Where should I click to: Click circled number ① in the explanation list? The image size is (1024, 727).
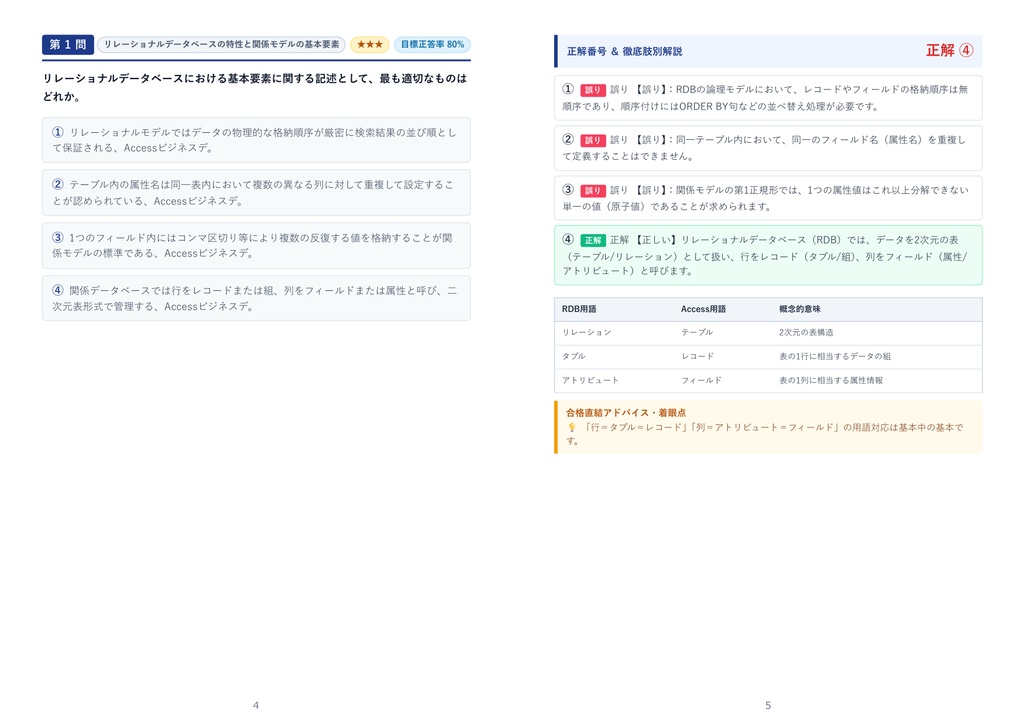tap(568, 89)
